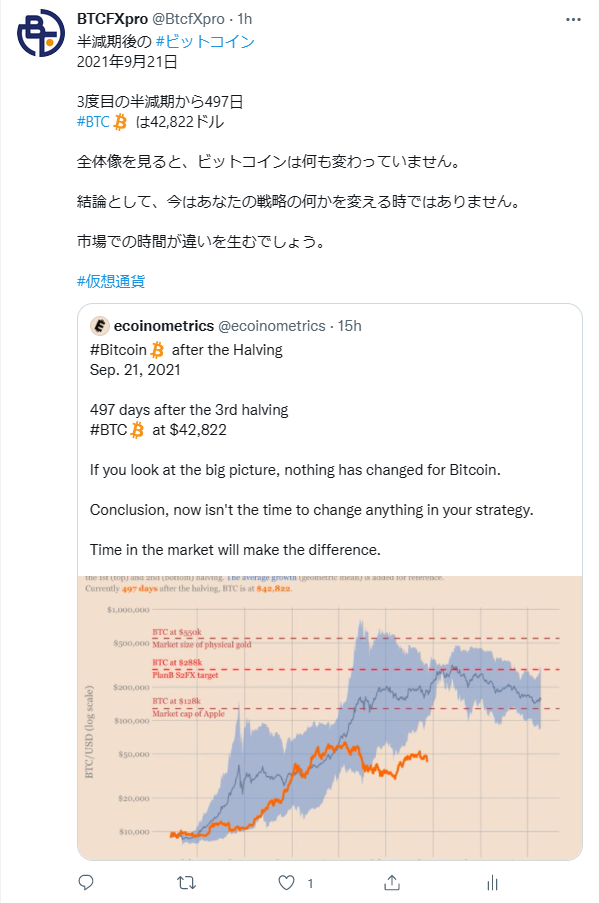Open the three-dot more options menu

573,20
